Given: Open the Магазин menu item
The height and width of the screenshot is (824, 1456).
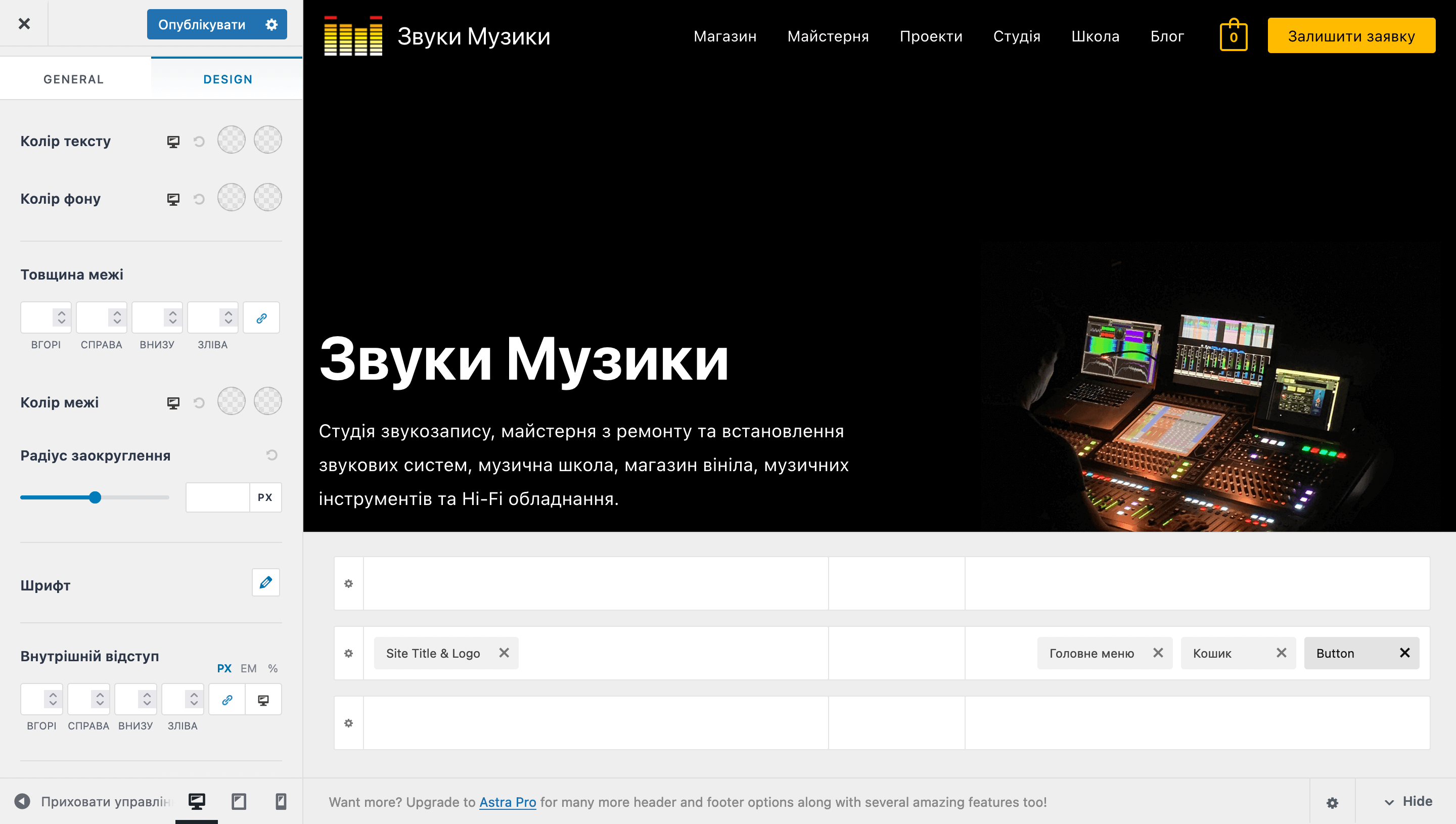Looking at the screenshot, I should pyautogui.click(x=725, y=36).
